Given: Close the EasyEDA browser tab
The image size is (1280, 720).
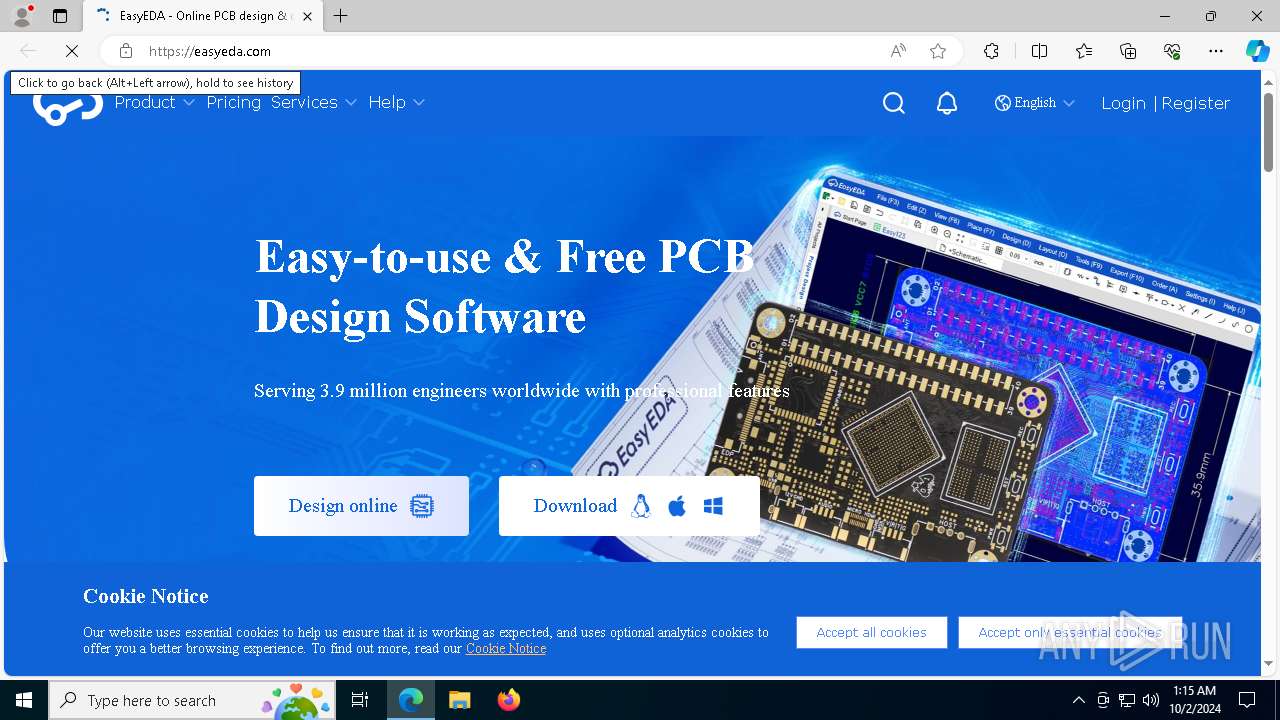Looking at the screenshot, I should [307, 16].
